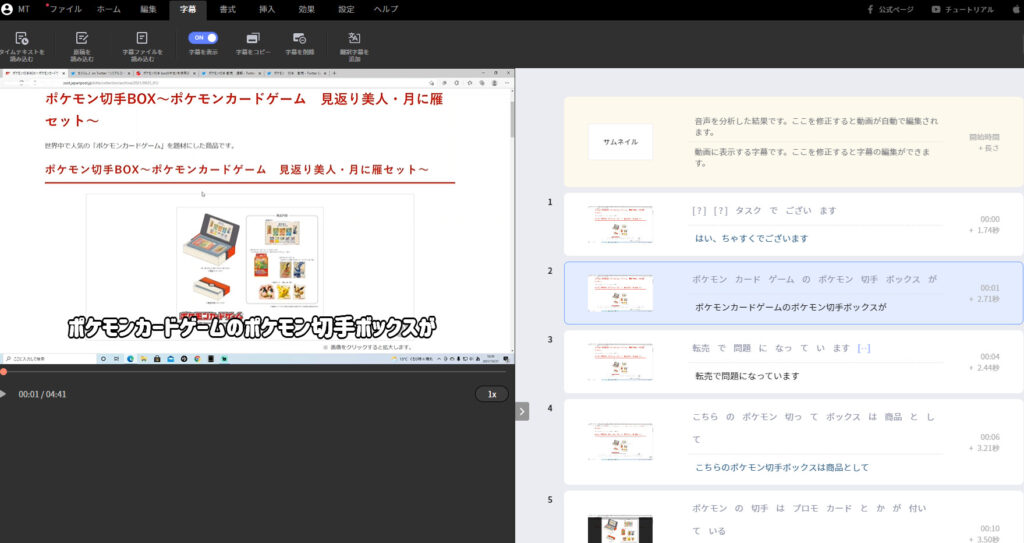The width and height of the screenshot is (1024, 543).
Task: Click the clip number 5 label
Action: point(550,499)
